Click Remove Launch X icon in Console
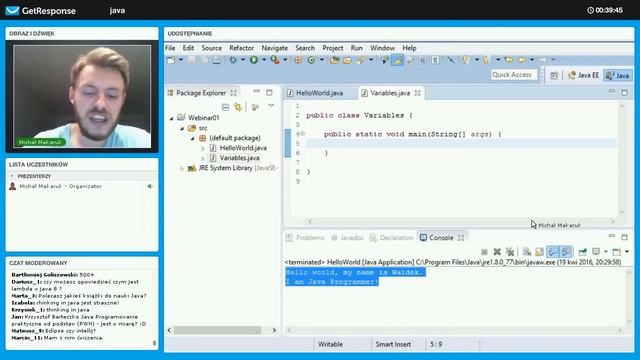This screenshot has height=360, width=640. coord(497,252)
